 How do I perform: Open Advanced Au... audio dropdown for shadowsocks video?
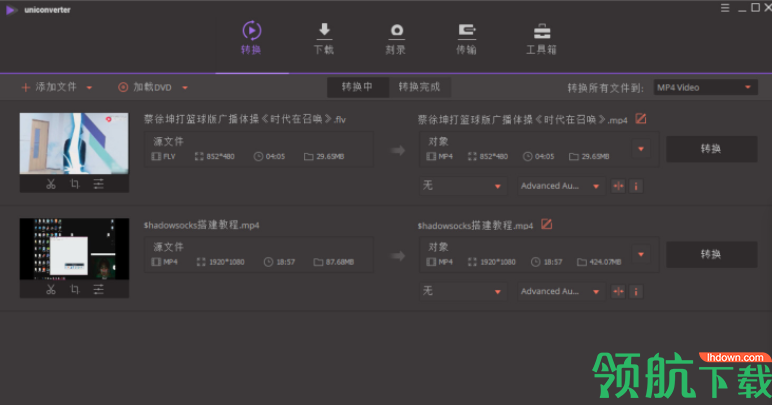click(561, 291)
